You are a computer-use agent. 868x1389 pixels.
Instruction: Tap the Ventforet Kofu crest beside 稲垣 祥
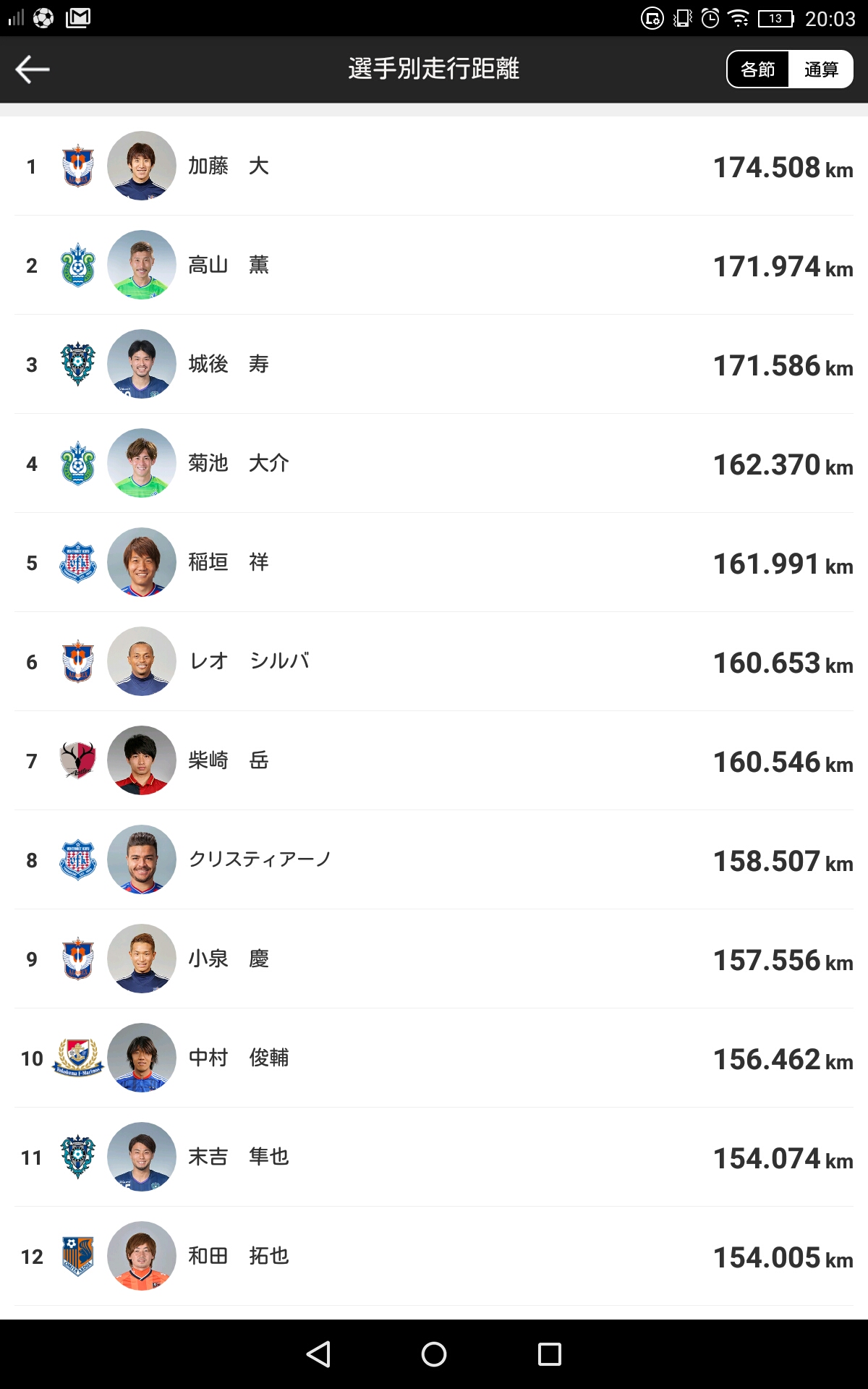78,563
